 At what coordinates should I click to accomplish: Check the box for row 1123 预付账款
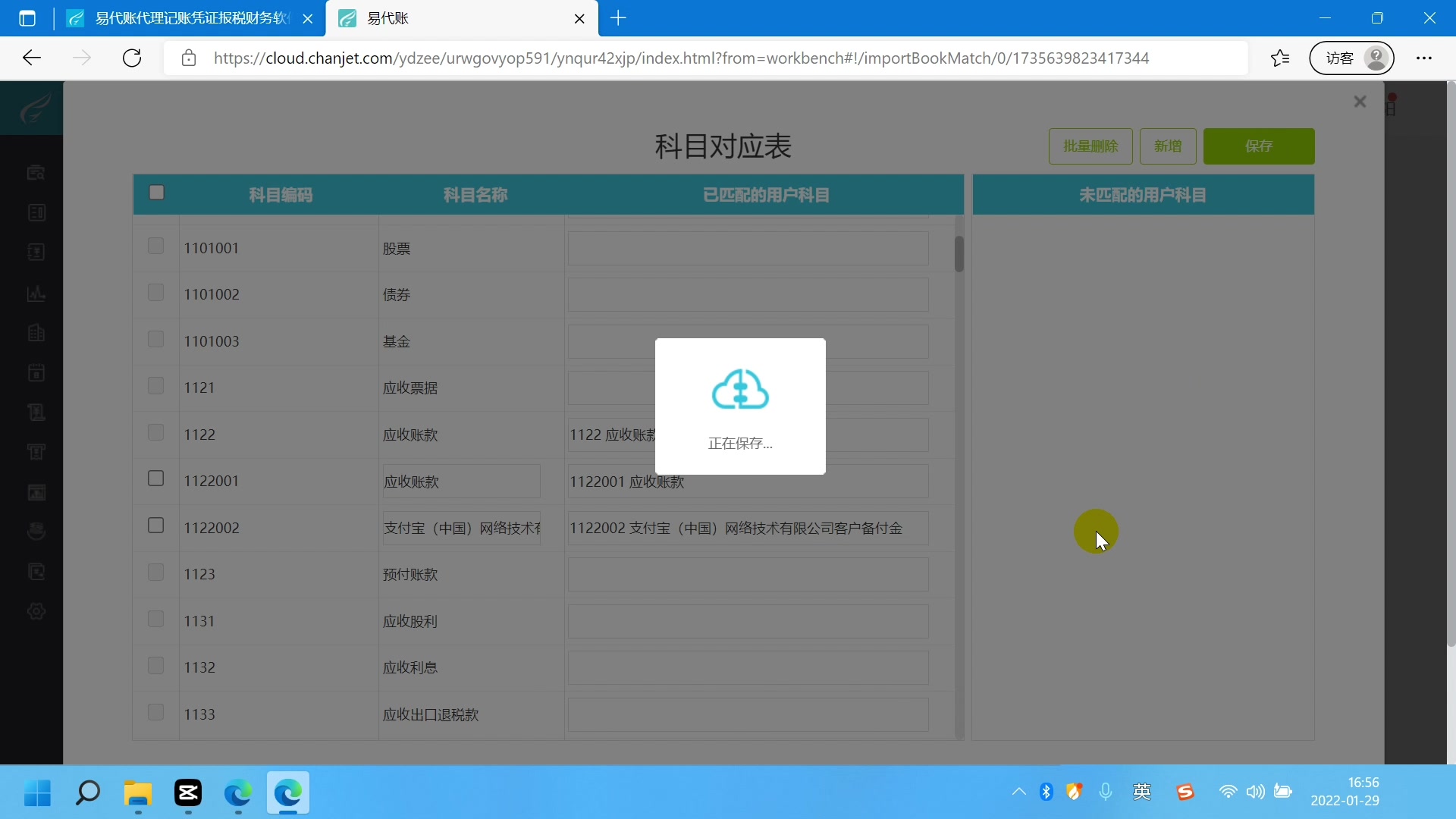(x=155, y=573)
